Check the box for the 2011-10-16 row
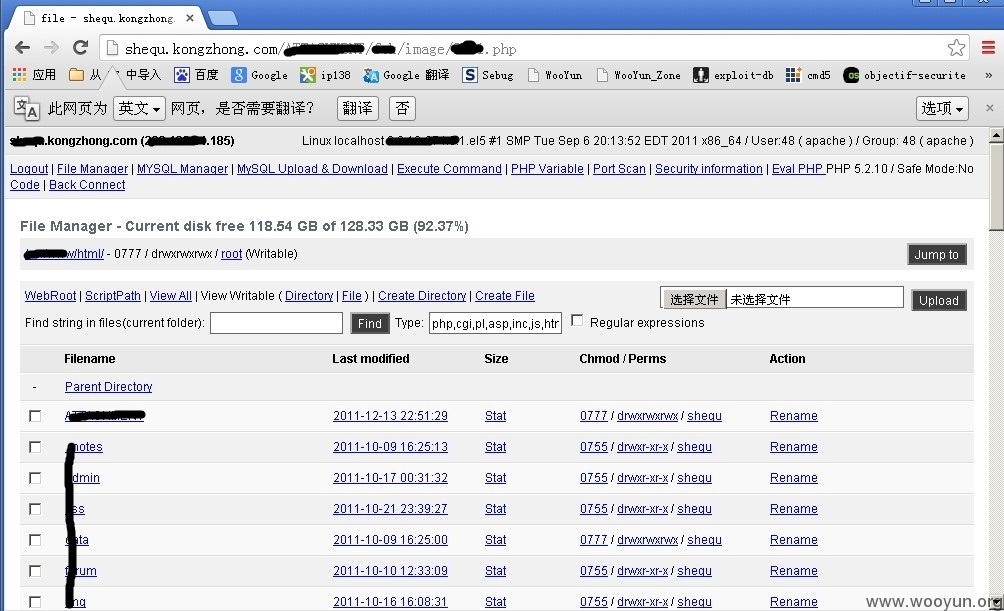The image size is (1004, 611). (x=35, y=602)
